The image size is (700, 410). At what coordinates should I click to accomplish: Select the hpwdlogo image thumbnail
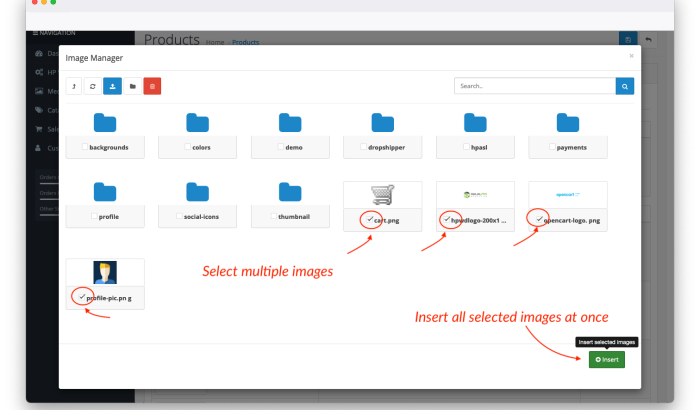pyautogui.click(x=475, y=195)
